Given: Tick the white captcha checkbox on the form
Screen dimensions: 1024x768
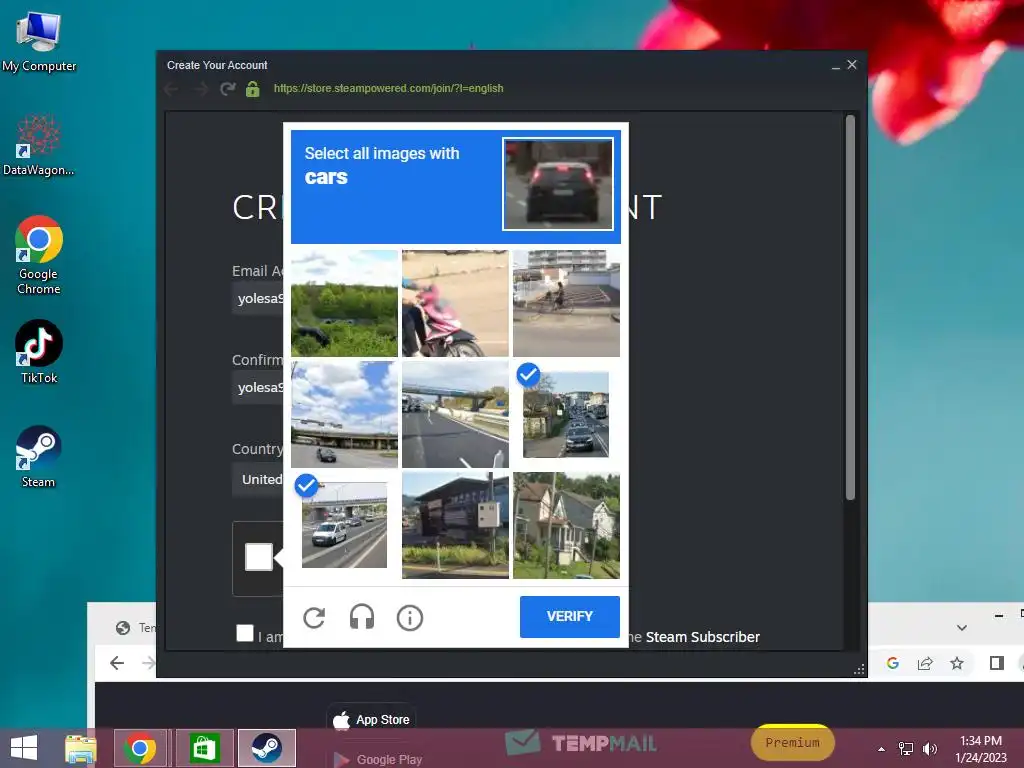Looking at the screenshot, I should pyautogui.click(x=259, y=557).
